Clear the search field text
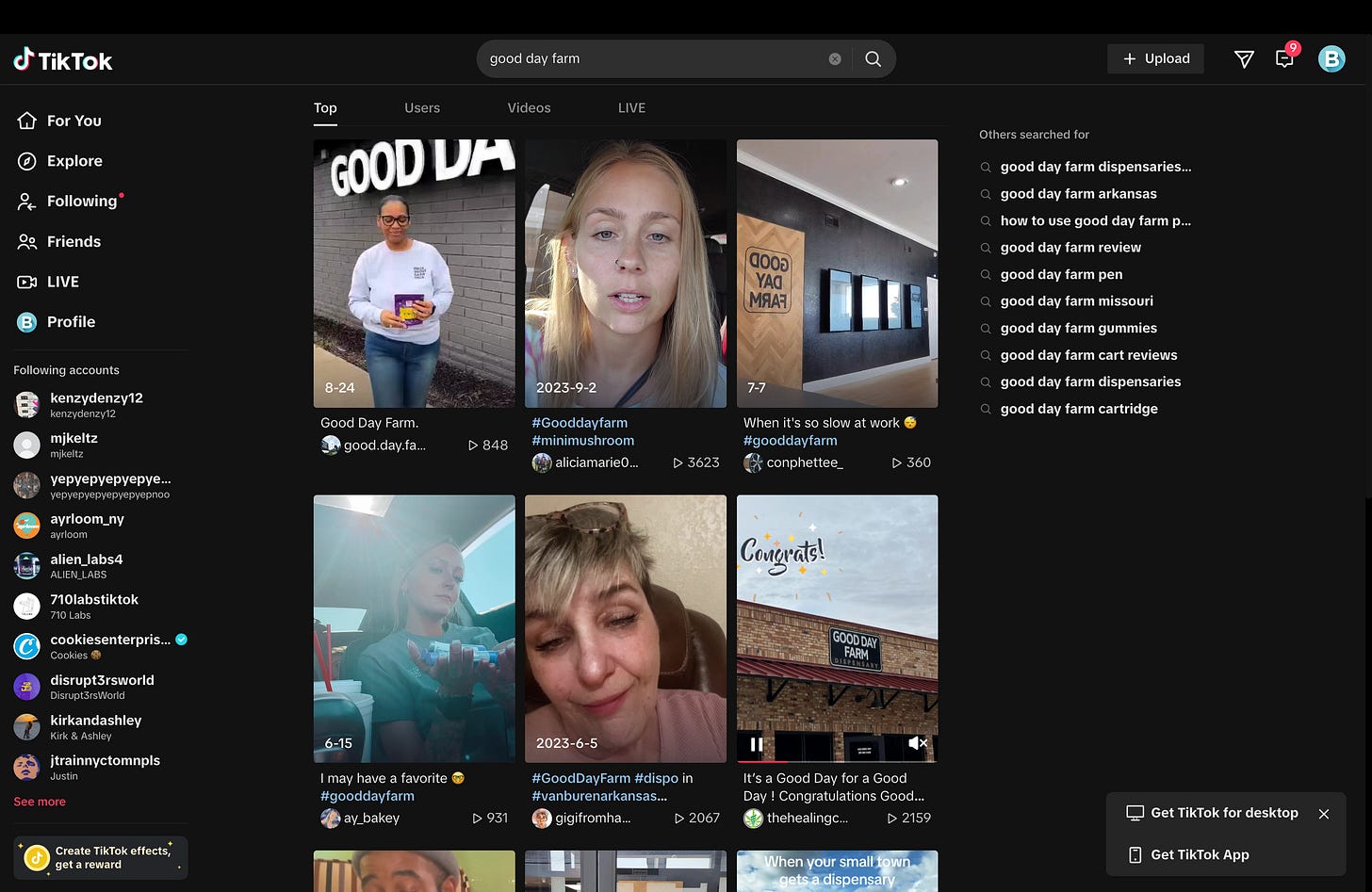This screenshot has width=1372, height=892. 835,58
